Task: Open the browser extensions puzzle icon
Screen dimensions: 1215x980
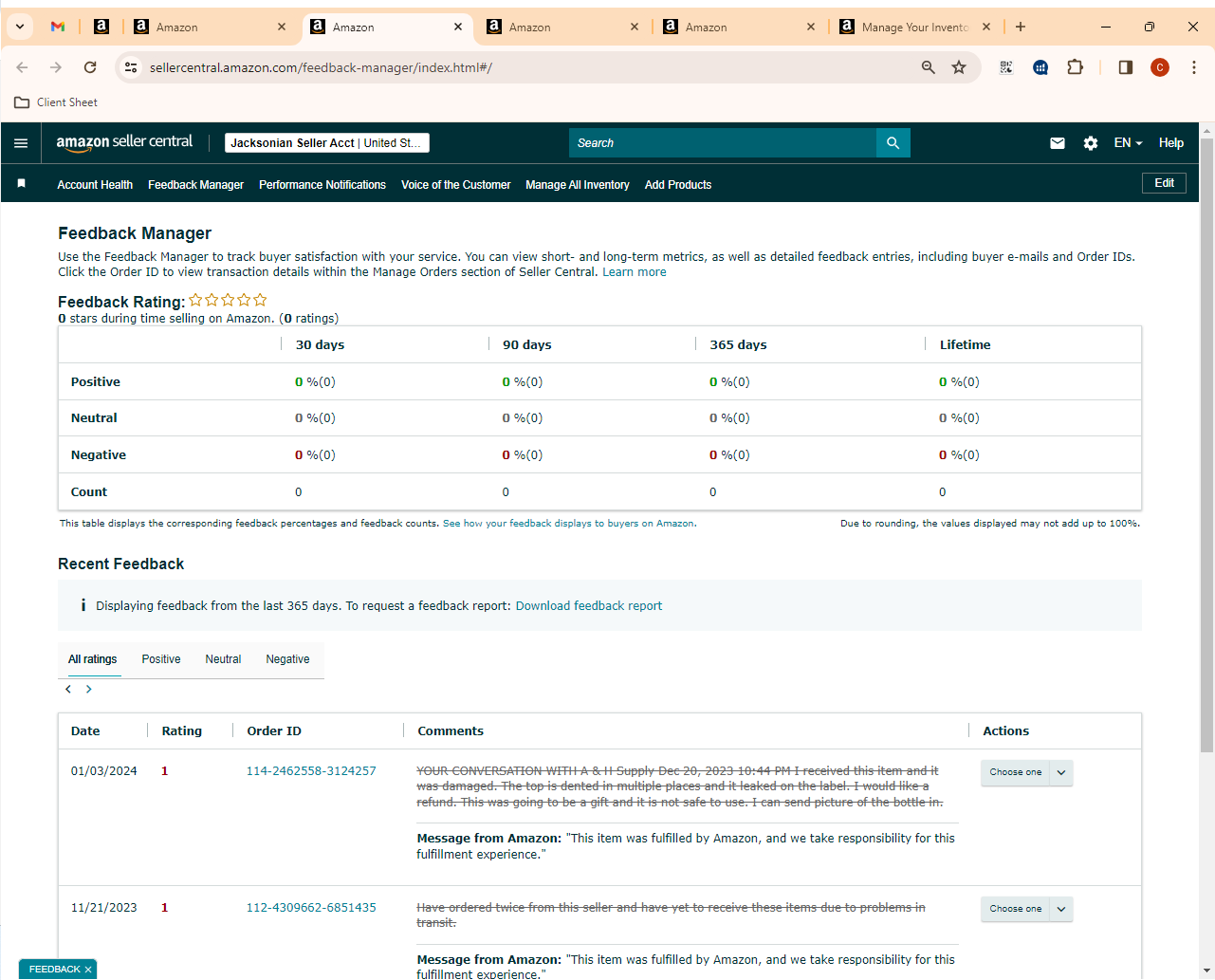Action: coord(1075,67)
